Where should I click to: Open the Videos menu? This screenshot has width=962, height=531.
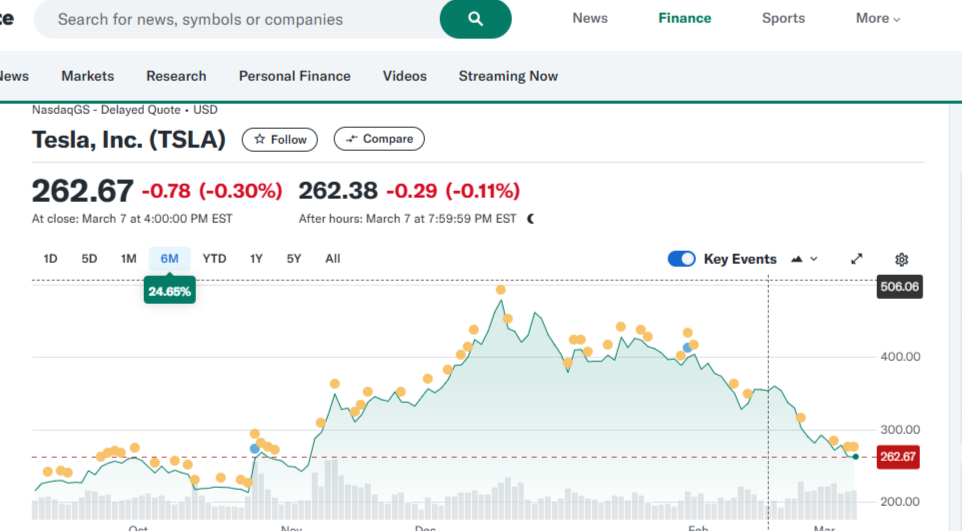point(405,76)
